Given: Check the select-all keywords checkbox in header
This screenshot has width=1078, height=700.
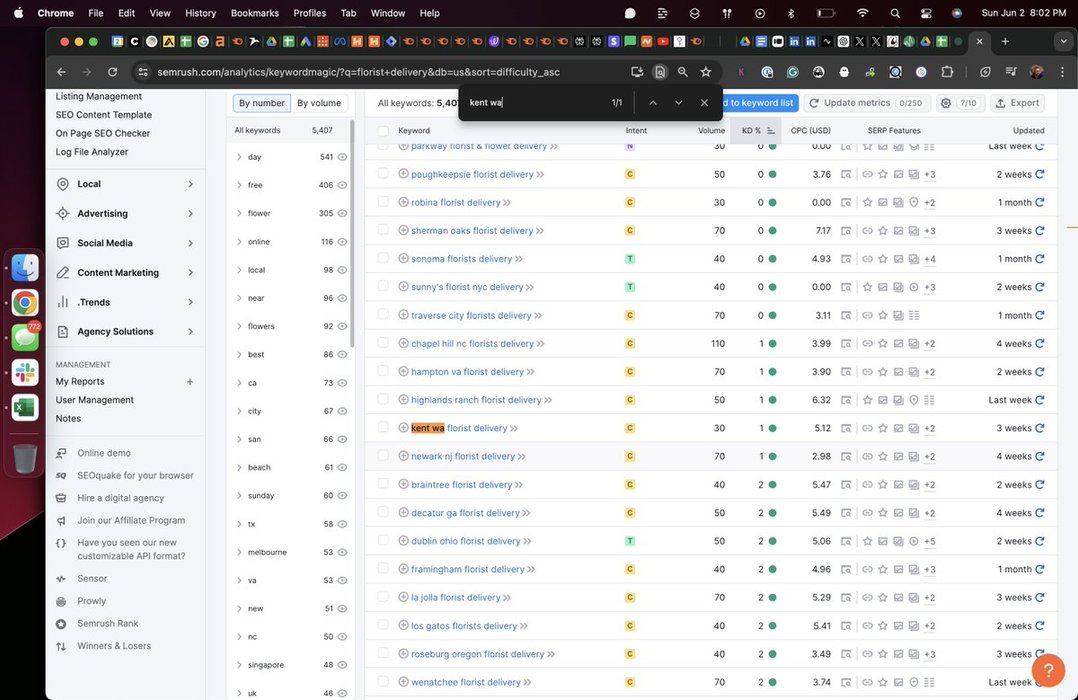Looking at the screenshot, I should [383, 131].
